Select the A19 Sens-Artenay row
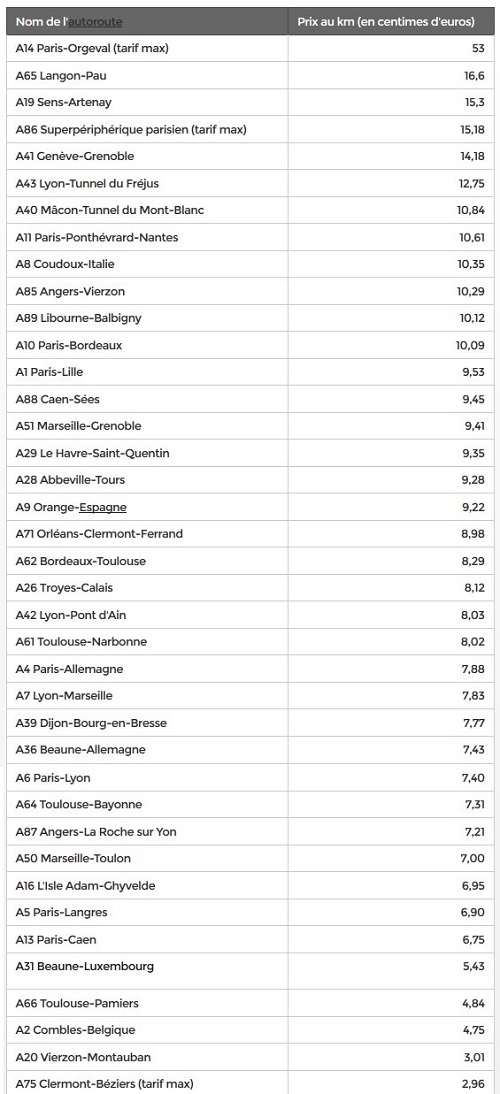 pyautogui.click(x=250, y=103)
